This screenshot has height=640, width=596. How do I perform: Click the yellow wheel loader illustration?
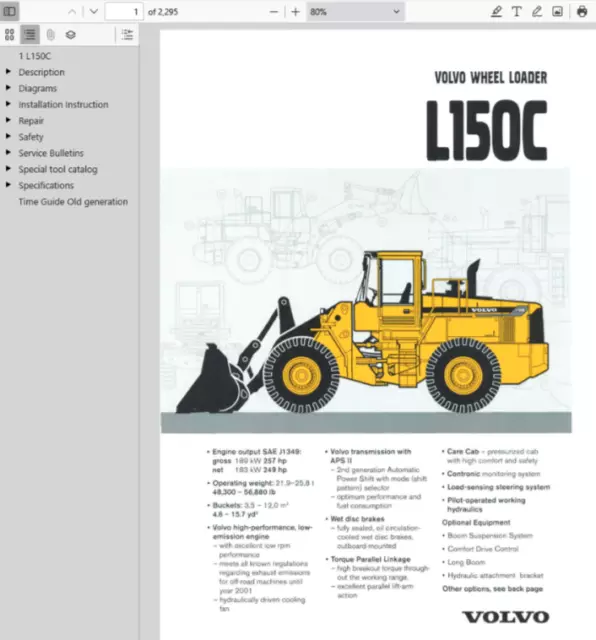(362, 333)
